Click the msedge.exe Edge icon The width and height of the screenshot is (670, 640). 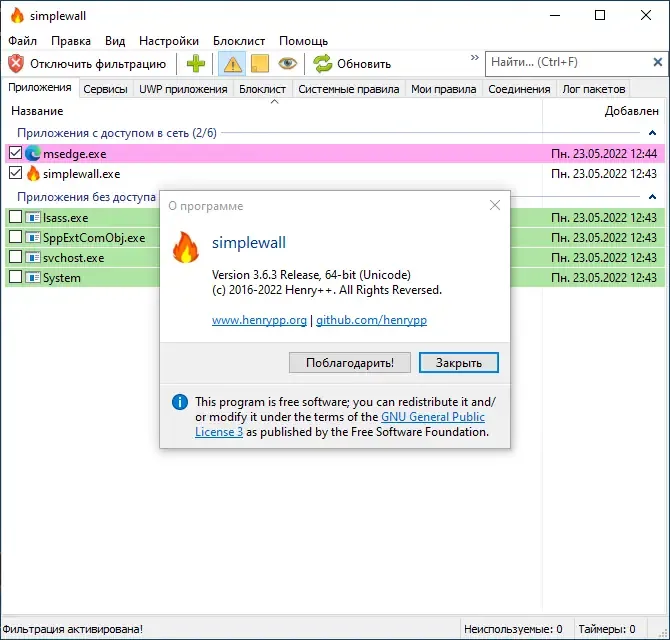click(x=32, y=153)
